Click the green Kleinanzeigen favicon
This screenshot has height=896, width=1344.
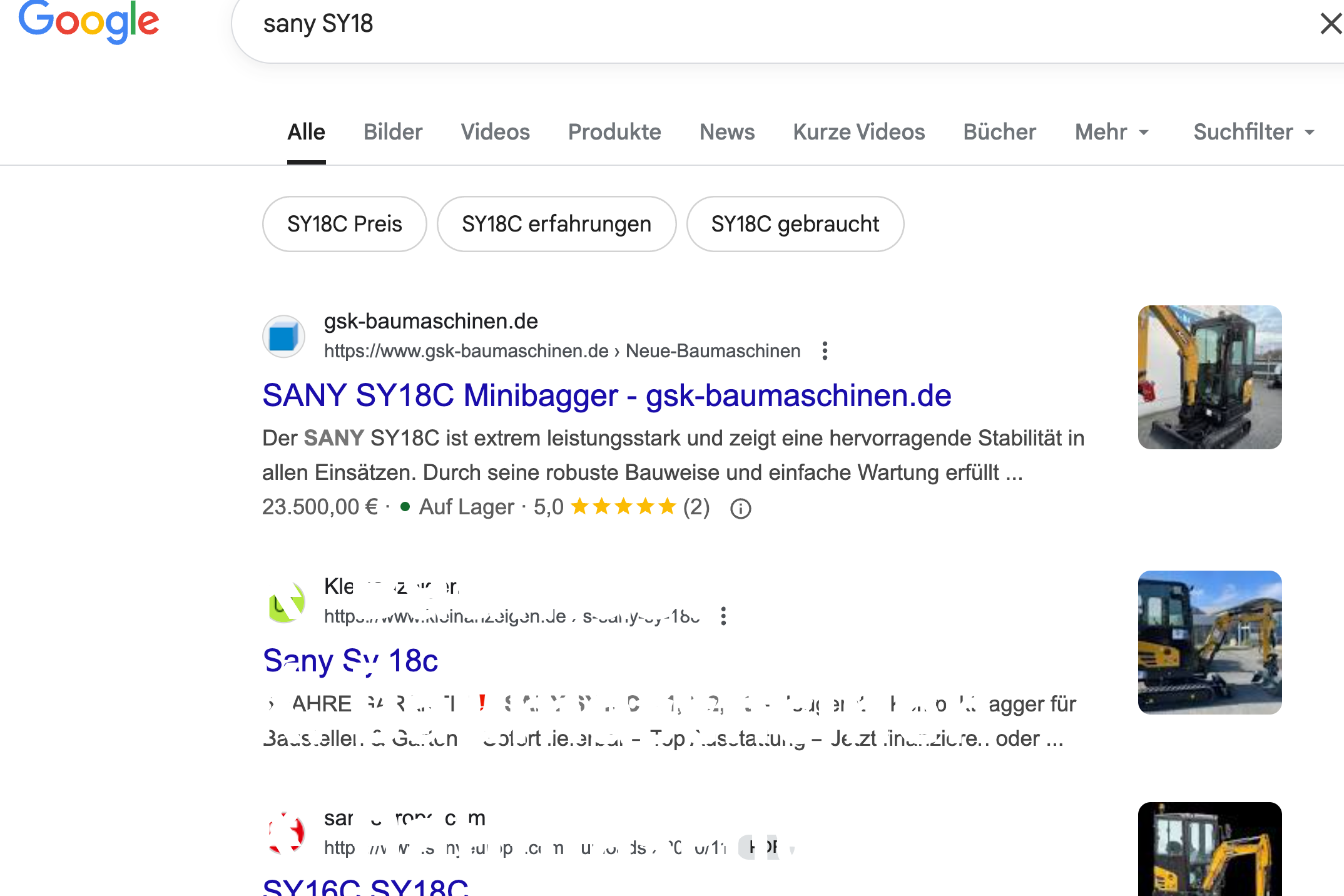286,603
